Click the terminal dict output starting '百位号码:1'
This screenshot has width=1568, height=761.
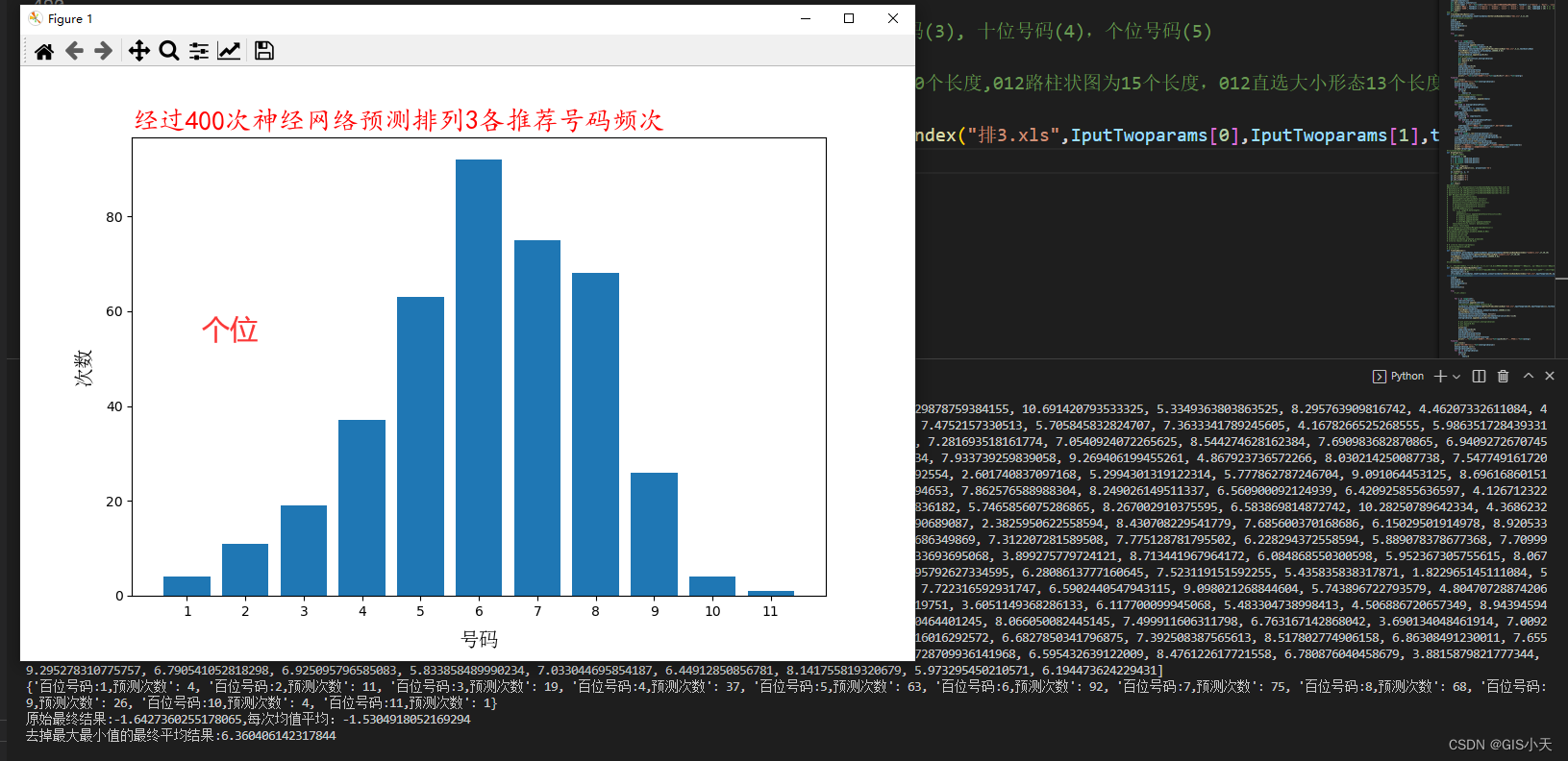pos(785,695)
